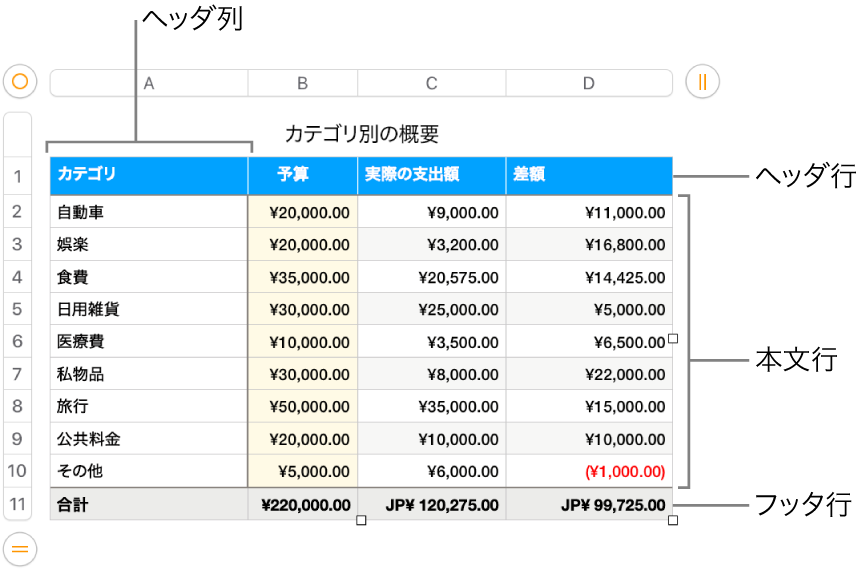Click the 予算 header cell

(302, 175)
